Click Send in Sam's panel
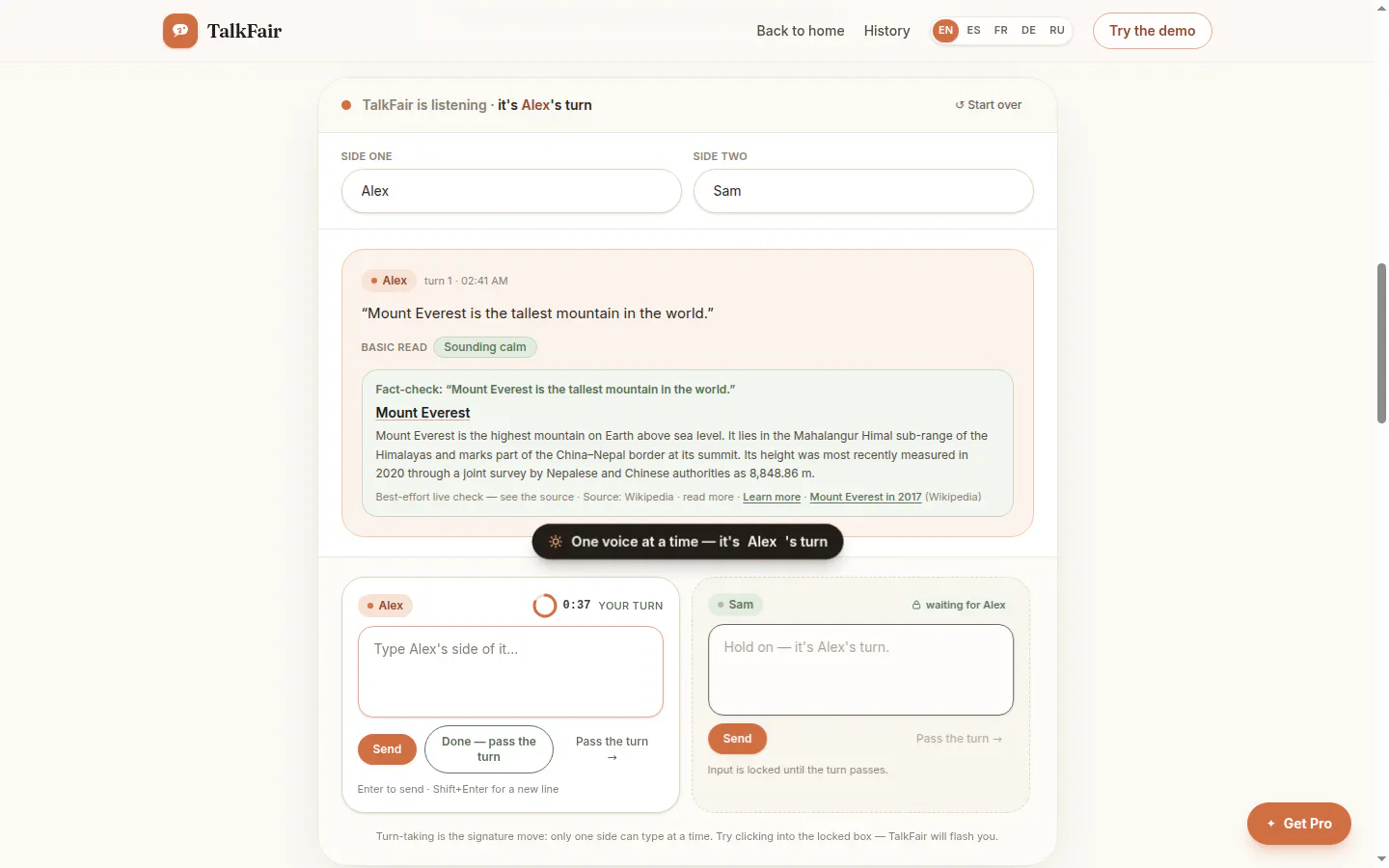The image size is (1389, 868). [x=738, y=739]
